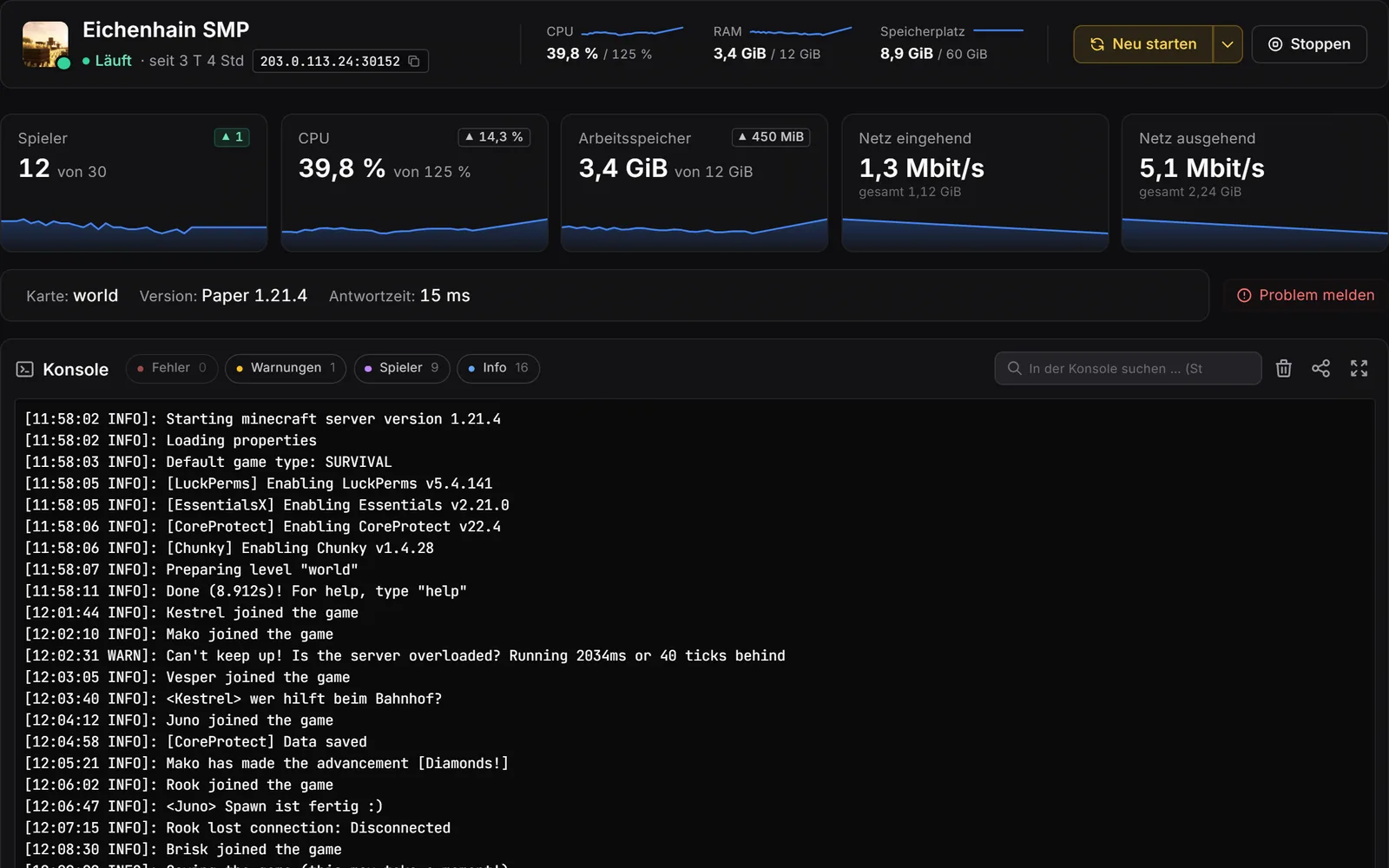This screenshot has width=1389, height=868.
Task: Click the Antwortzeit 15 ms value
Action: (x=445, y=295)
